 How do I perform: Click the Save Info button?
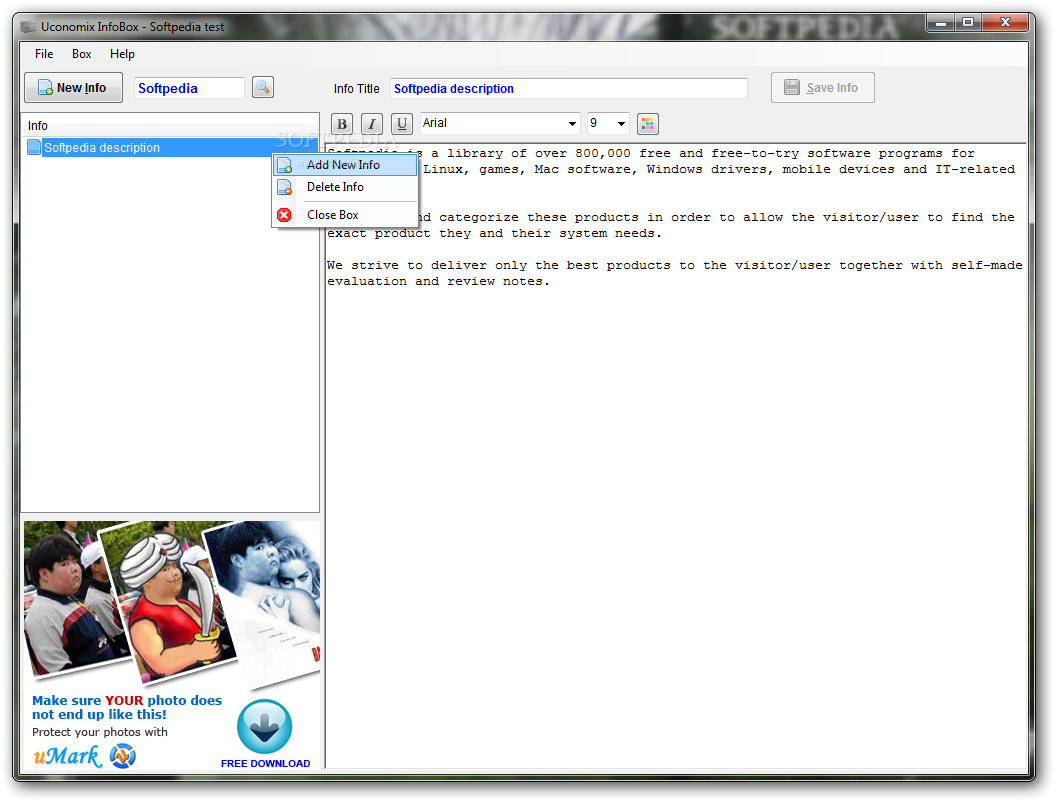(x=822, y=88)
